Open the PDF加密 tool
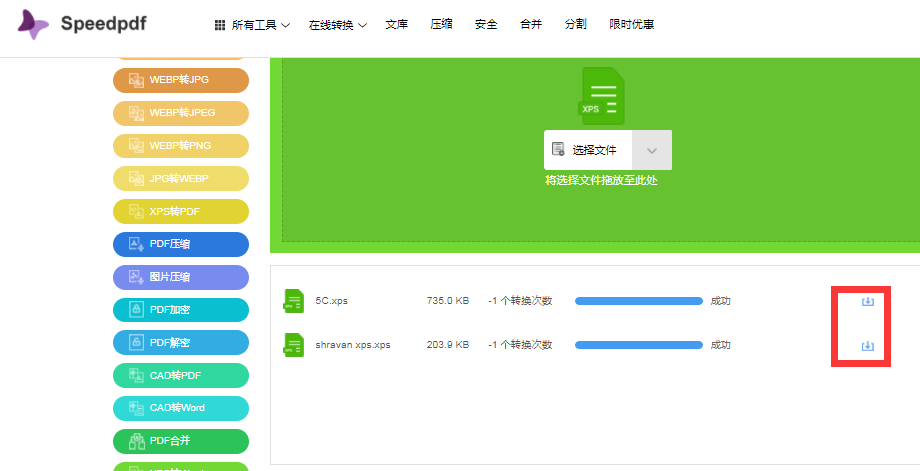Viewport: 920px width, 471px height. click(181, 310)
